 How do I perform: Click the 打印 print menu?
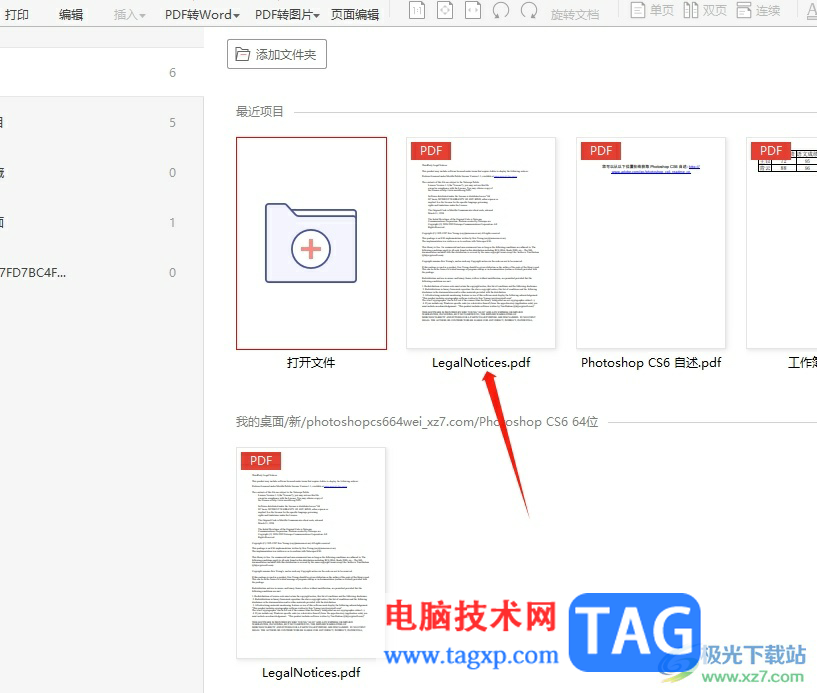pyautogui.click(x=17, y=15)
